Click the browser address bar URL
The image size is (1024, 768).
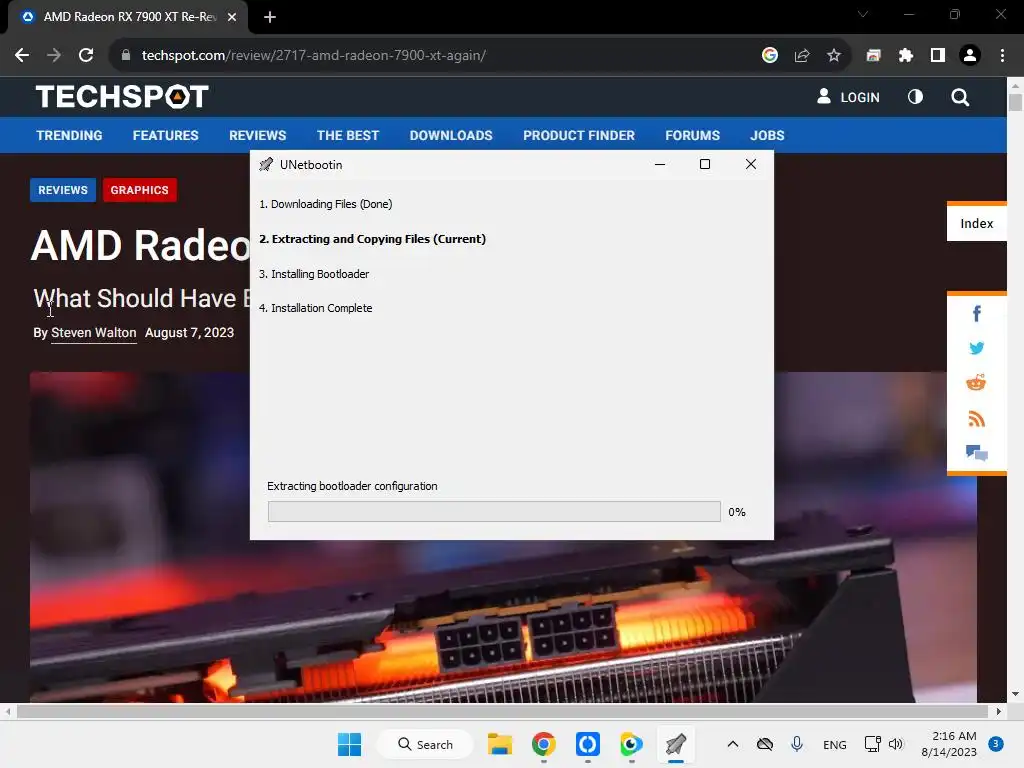coord(313,56)
